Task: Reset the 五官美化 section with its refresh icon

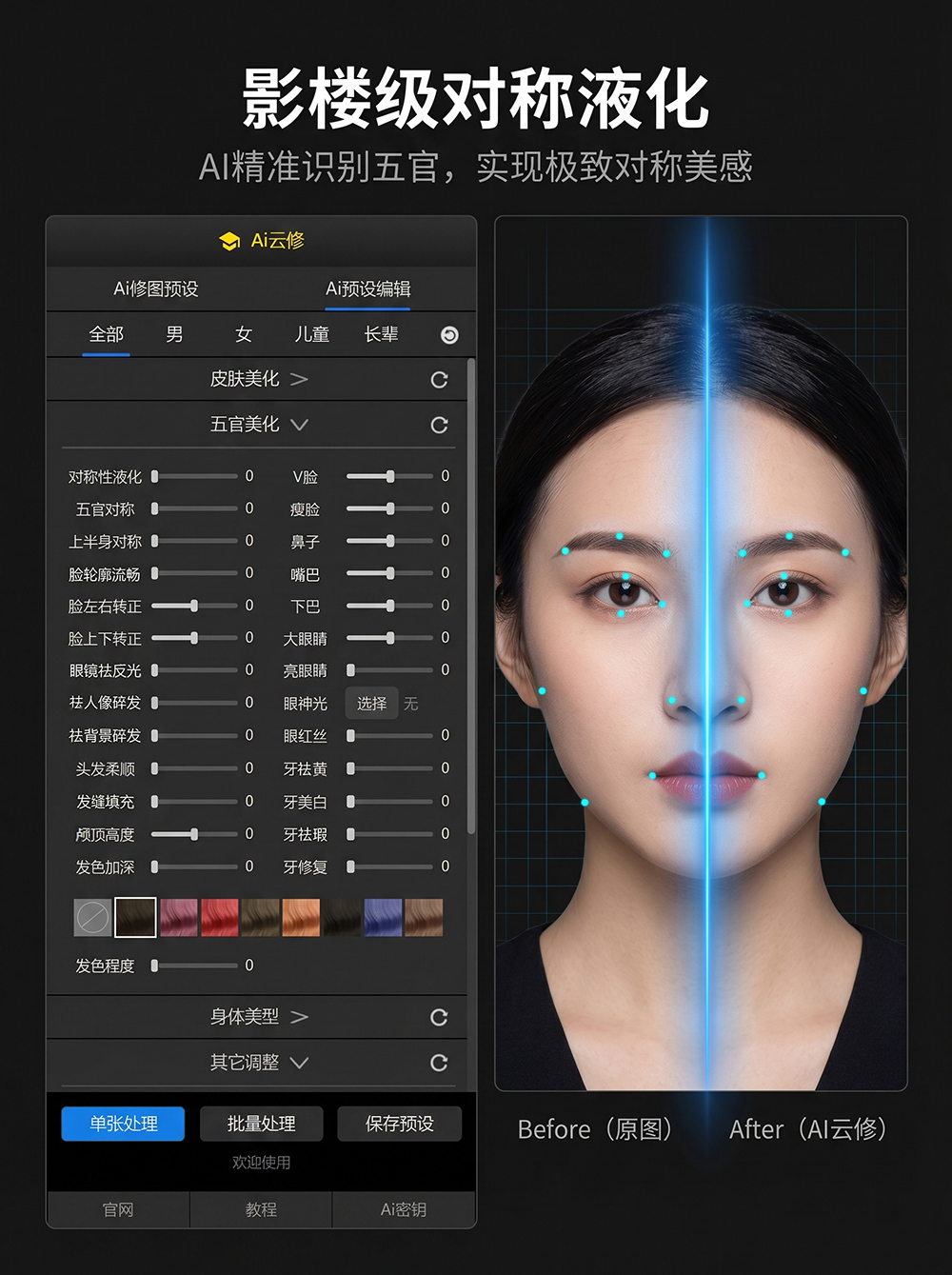Action: click(439, 425)
